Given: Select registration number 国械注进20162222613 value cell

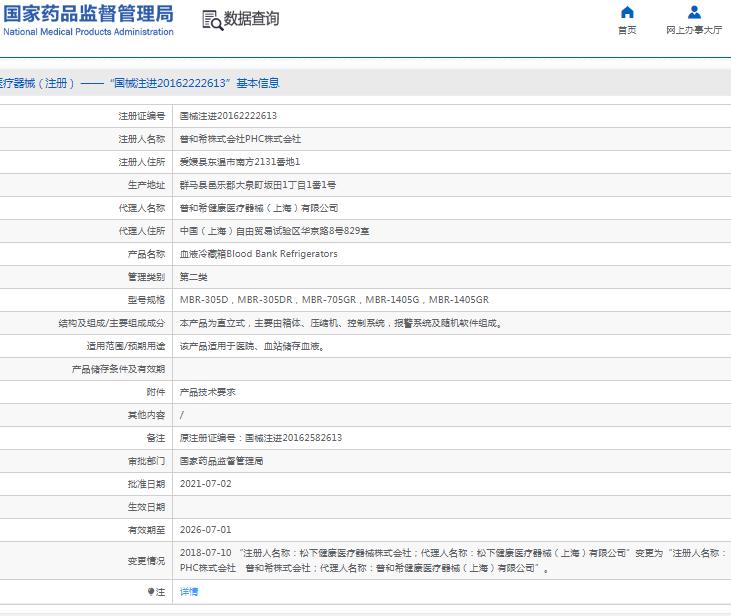Looking at the screenshot, I should [228, 116].
